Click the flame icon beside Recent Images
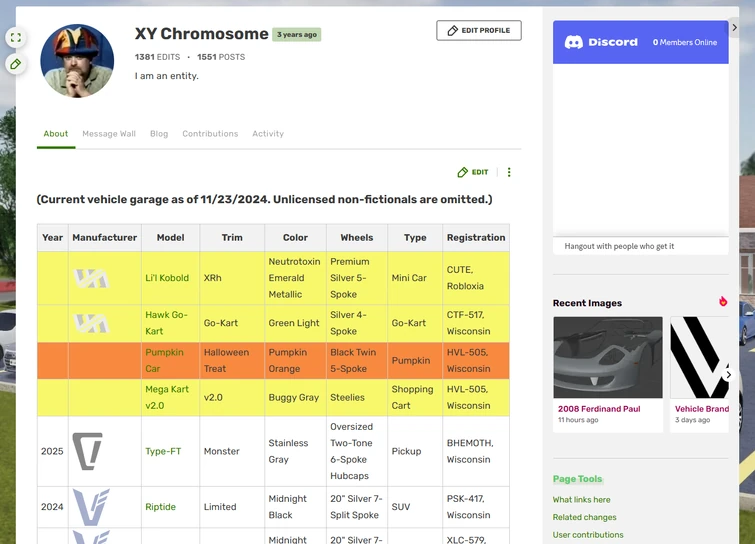The image size is (755, 544). 723,302
